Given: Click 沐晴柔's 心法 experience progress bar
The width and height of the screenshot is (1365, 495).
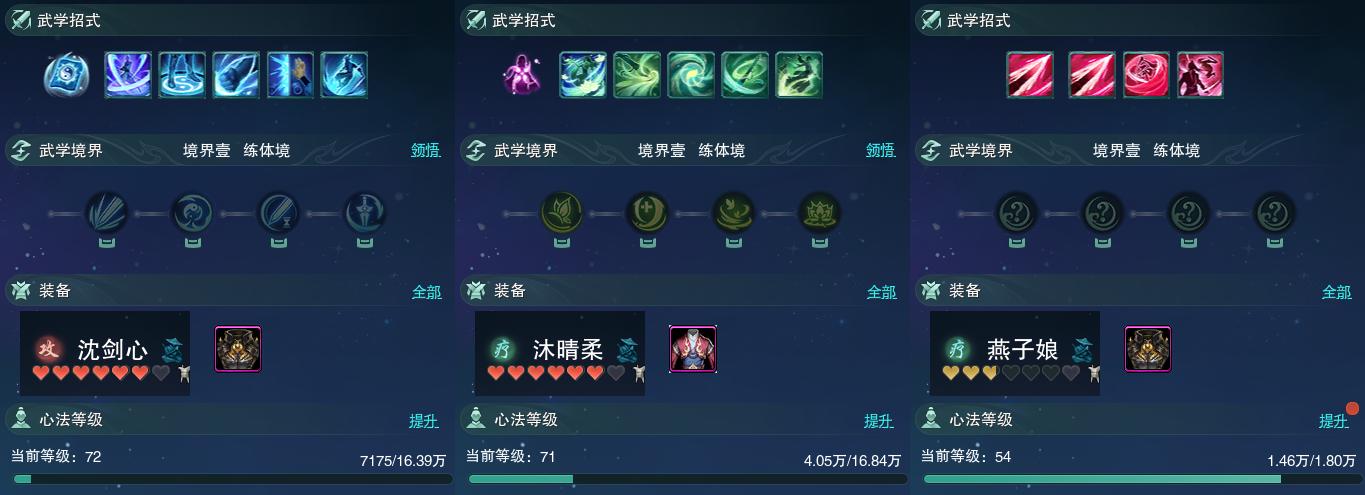Looking at the screenshot, I should [683, 480].
